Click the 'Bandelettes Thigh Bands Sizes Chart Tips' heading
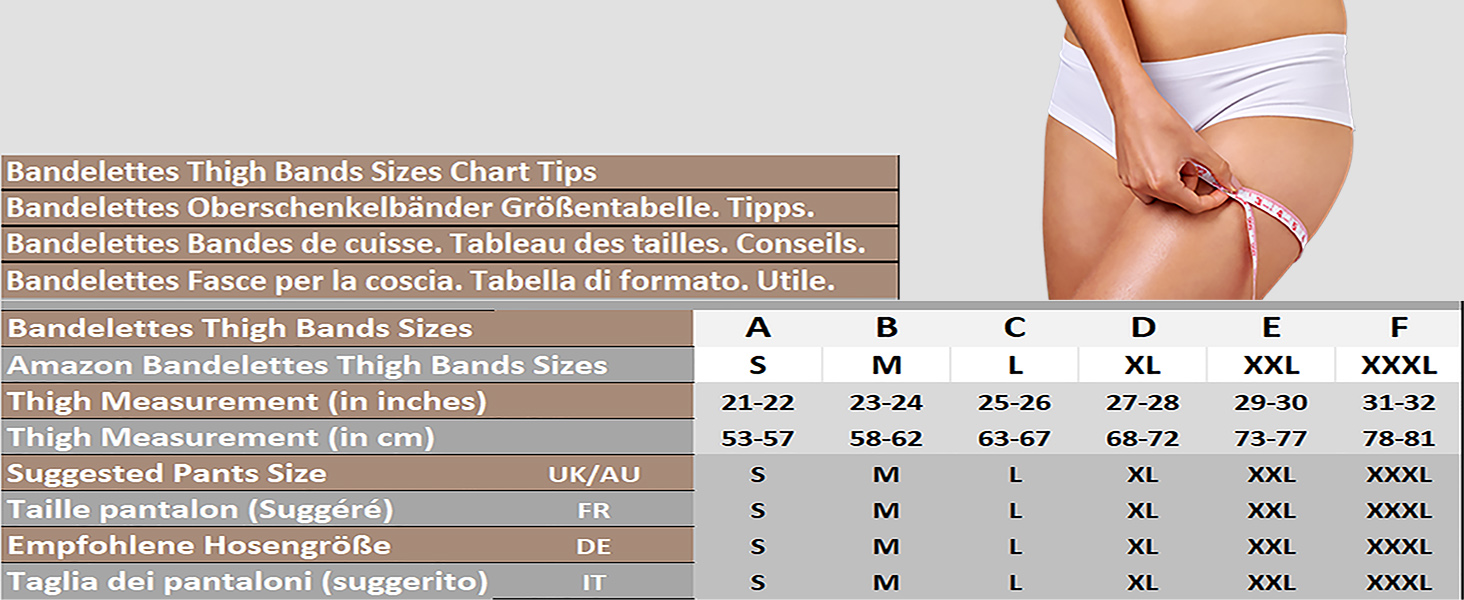The width and height of the screenshot is (1464, 600). (x=302, y=172)
